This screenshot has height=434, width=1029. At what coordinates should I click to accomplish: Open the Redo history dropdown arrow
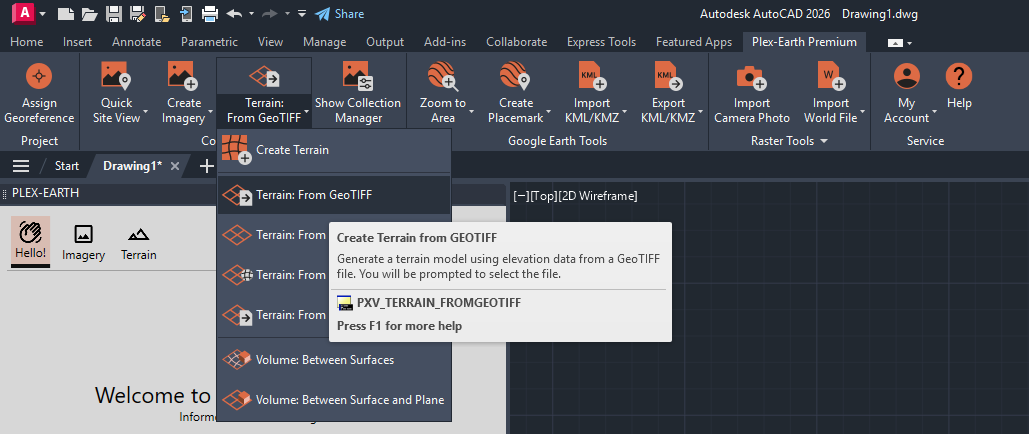click(287, 13)
